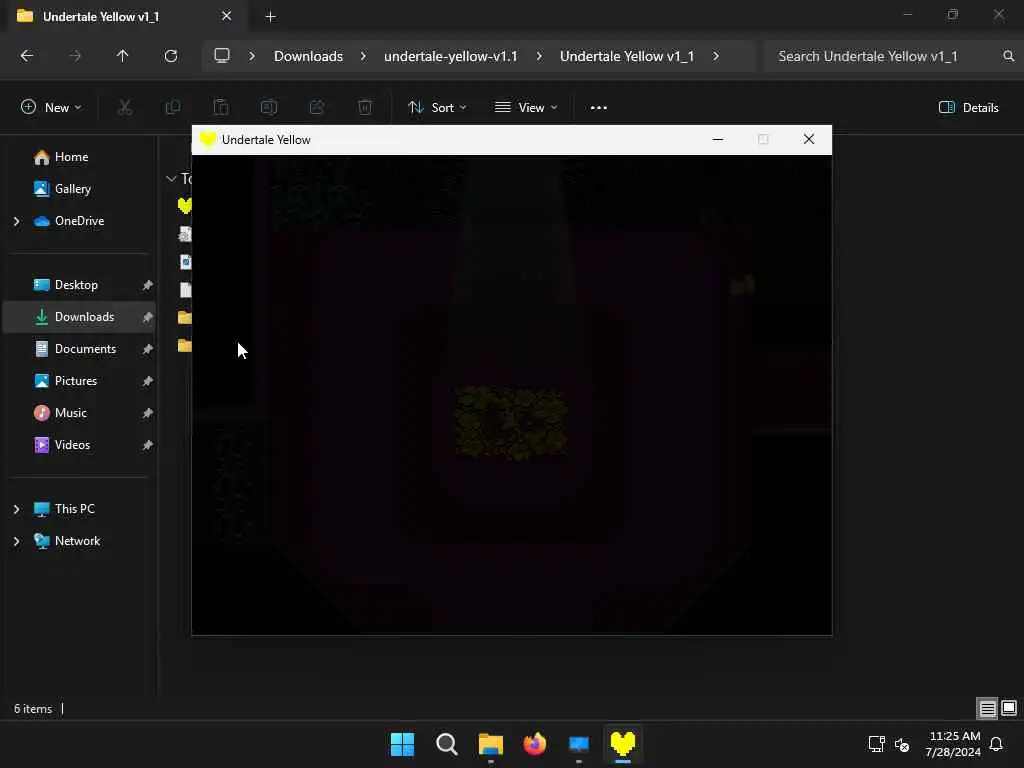Refresh the current folder
Image resolution: width=1024 pixels, height=768 pixels.
click(x=171, y=56)
